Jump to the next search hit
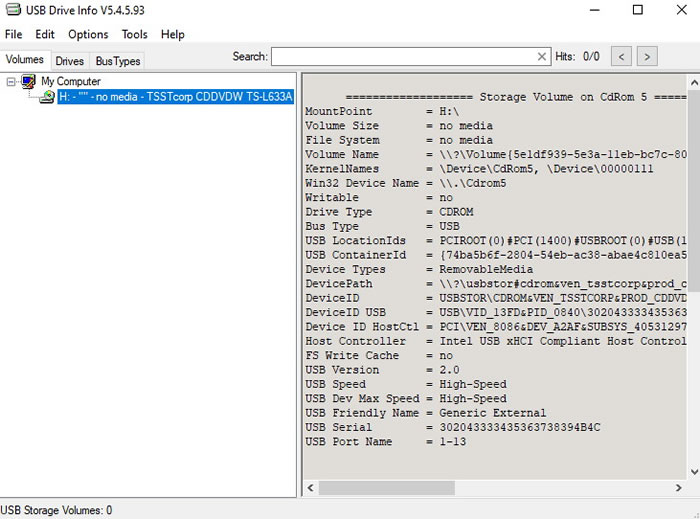700x519 pixels. [x=647, y=57]
